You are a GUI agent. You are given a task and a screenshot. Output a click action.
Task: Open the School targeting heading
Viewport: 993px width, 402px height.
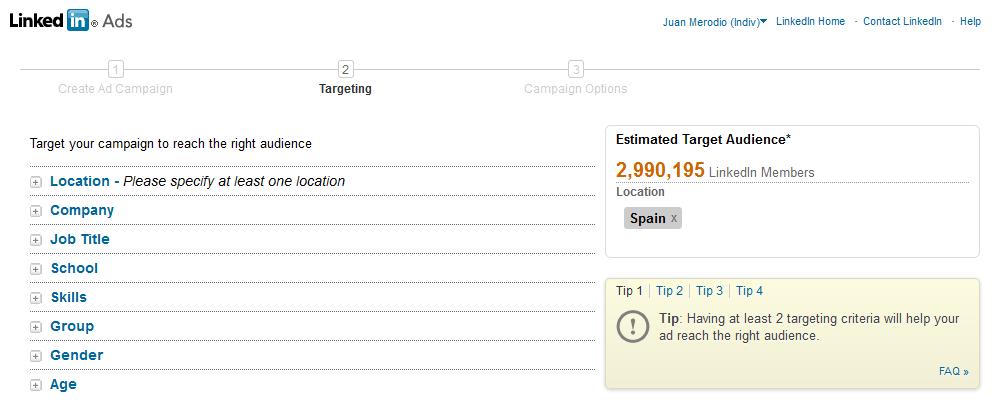[74, 268]
